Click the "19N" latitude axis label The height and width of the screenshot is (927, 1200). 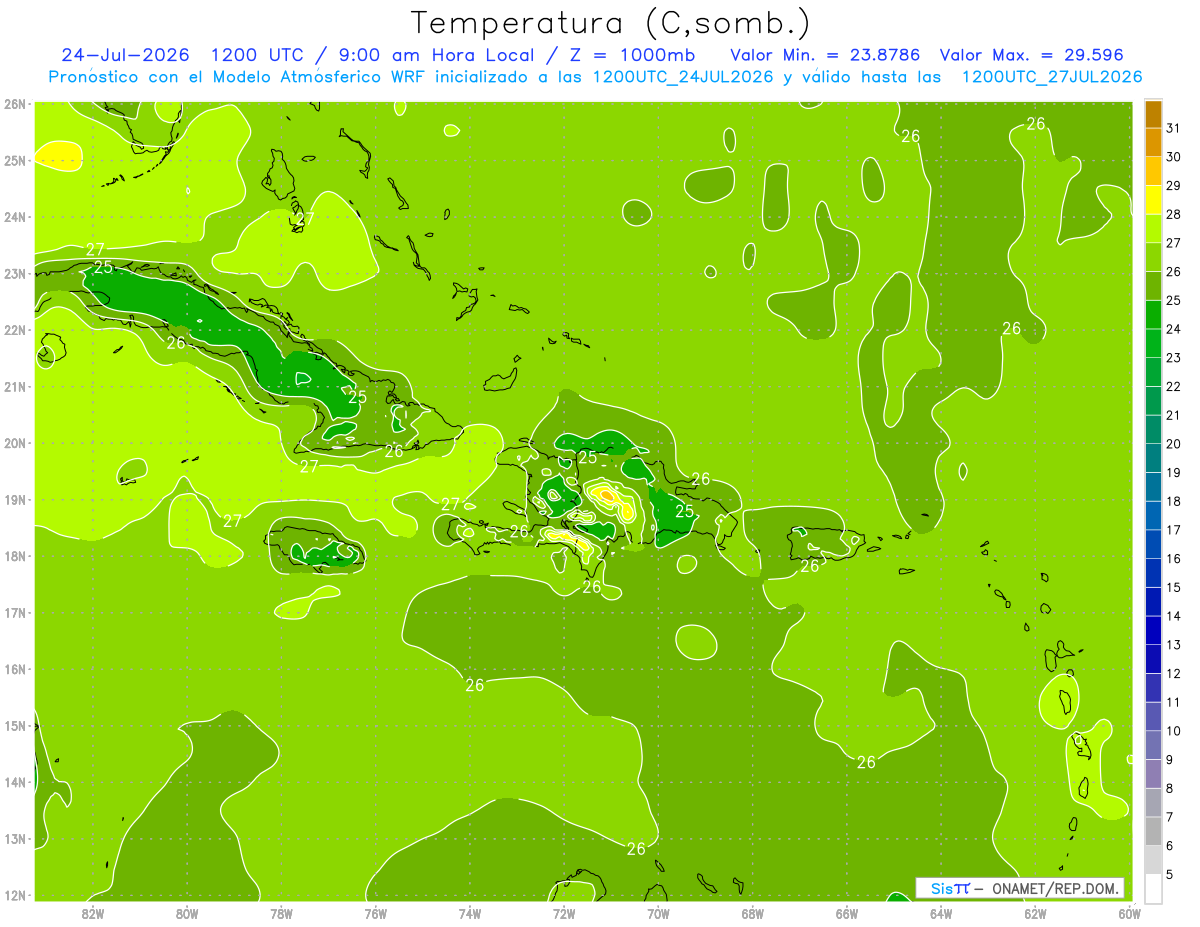pos(14,499)
